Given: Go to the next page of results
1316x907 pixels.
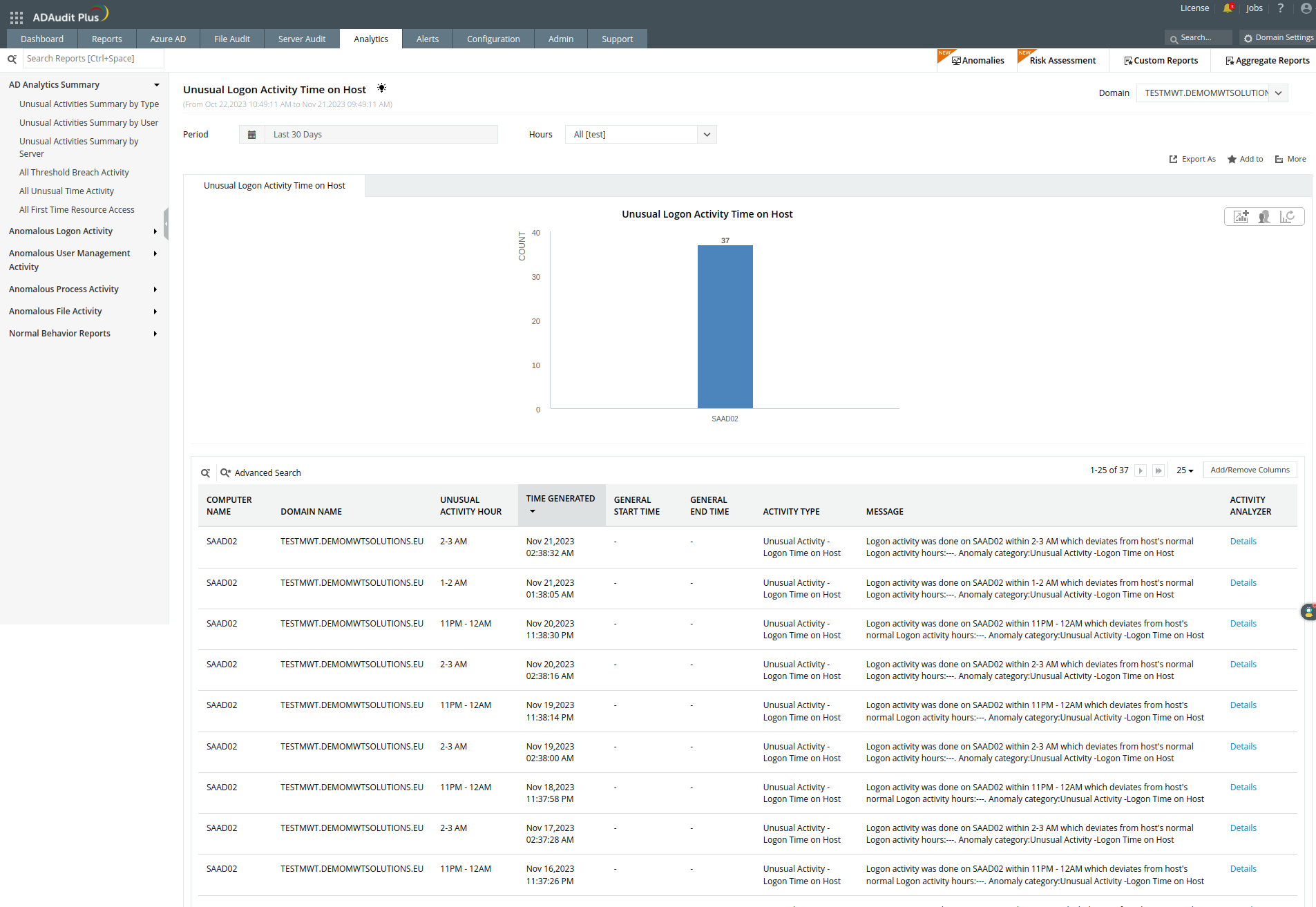Looking at the screenshot, I should (x=1141, y=470).
